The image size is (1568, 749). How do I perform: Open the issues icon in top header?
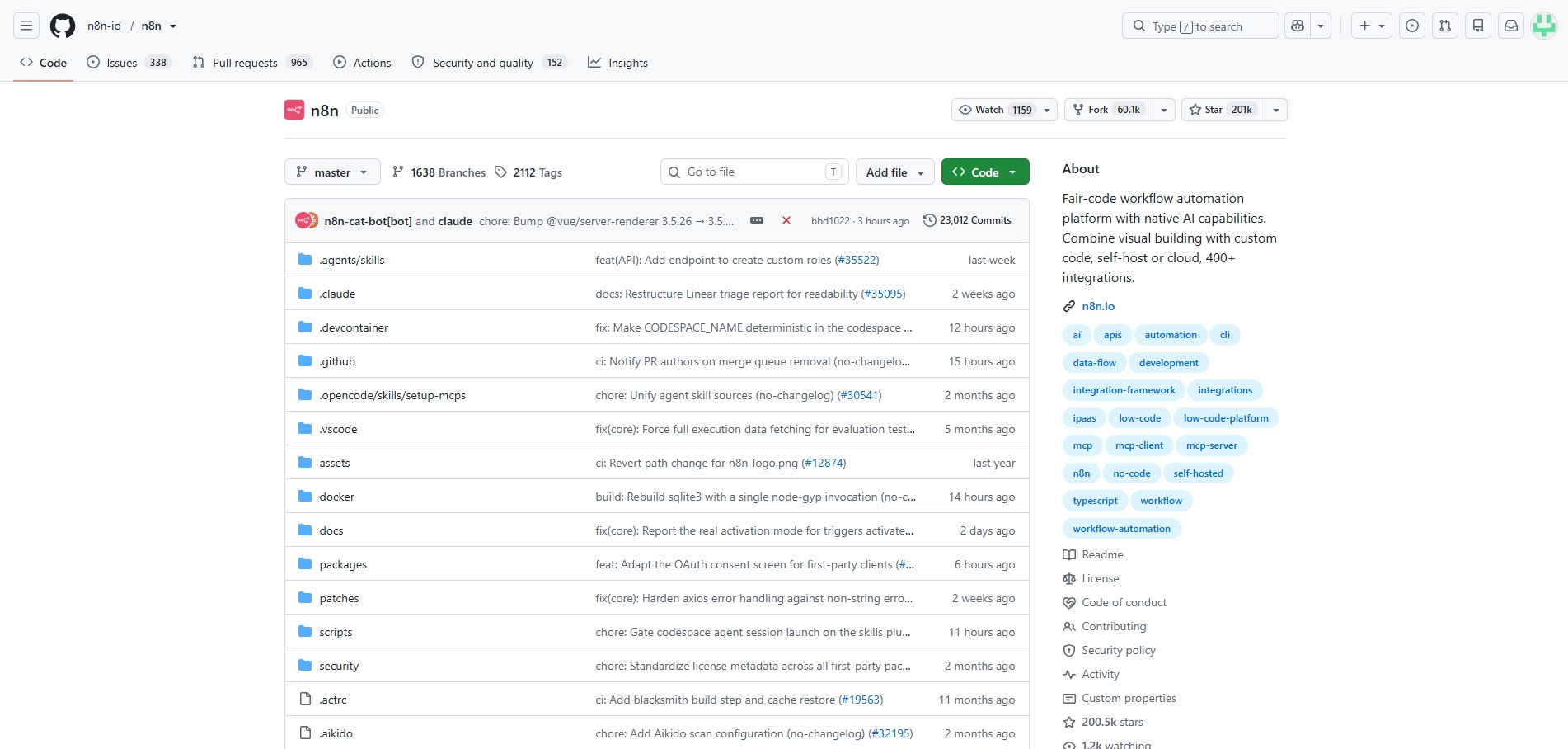click(1412, 26)
